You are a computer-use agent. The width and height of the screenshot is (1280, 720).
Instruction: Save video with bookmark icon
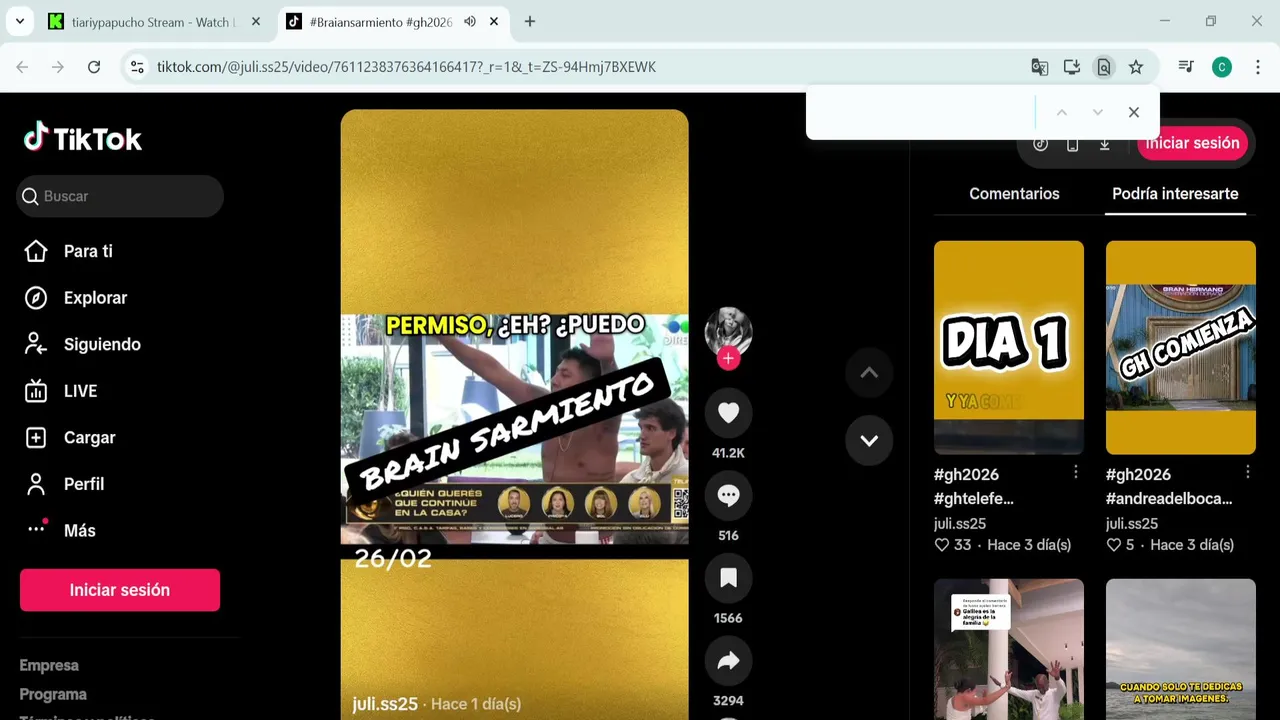(x=728, y=578)
